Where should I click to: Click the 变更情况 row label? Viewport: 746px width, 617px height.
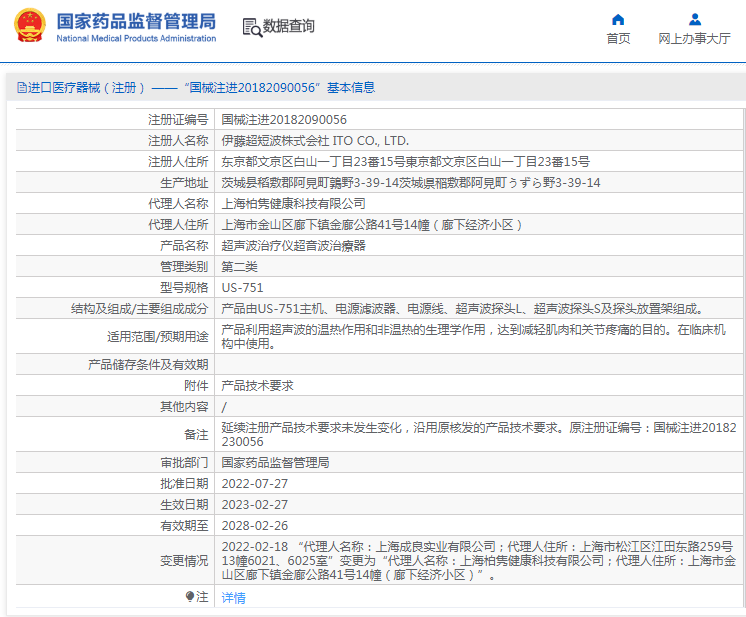pos(184,562)
